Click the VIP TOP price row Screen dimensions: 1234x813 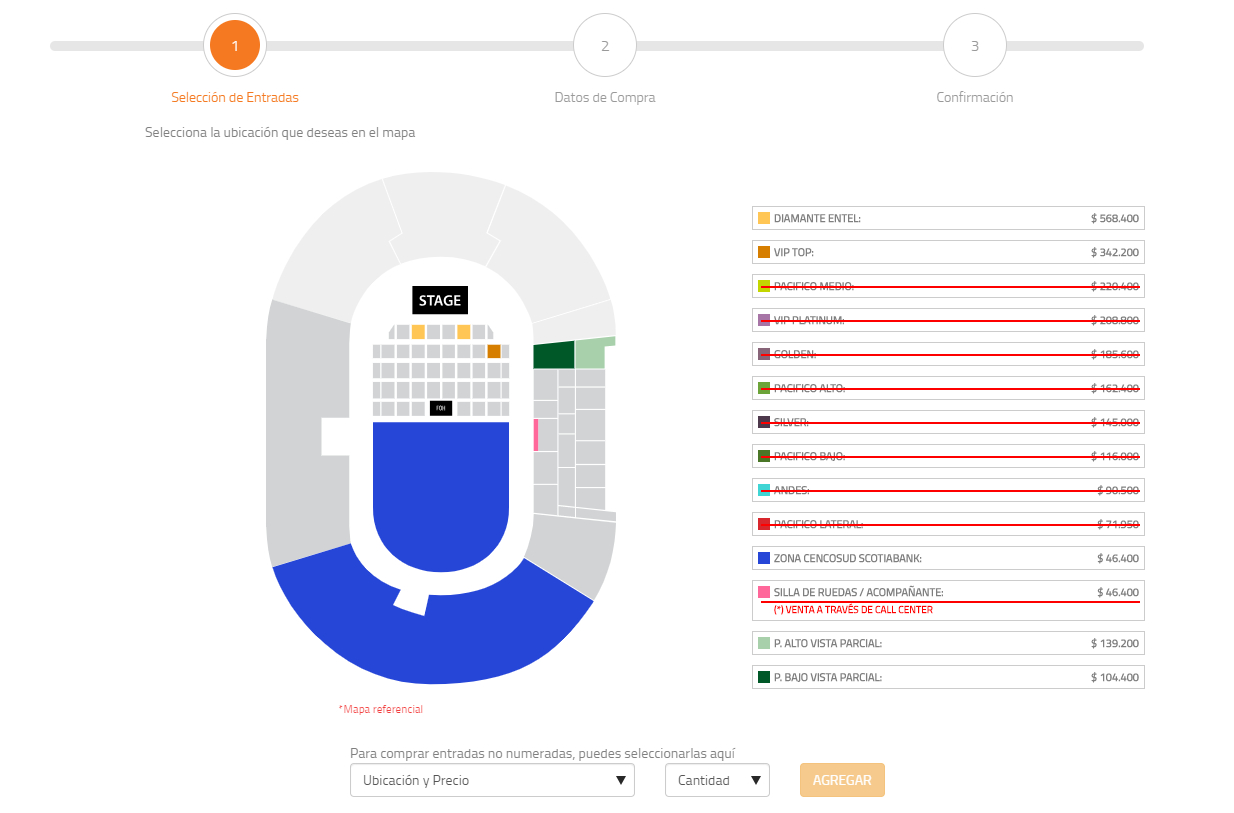948,252
